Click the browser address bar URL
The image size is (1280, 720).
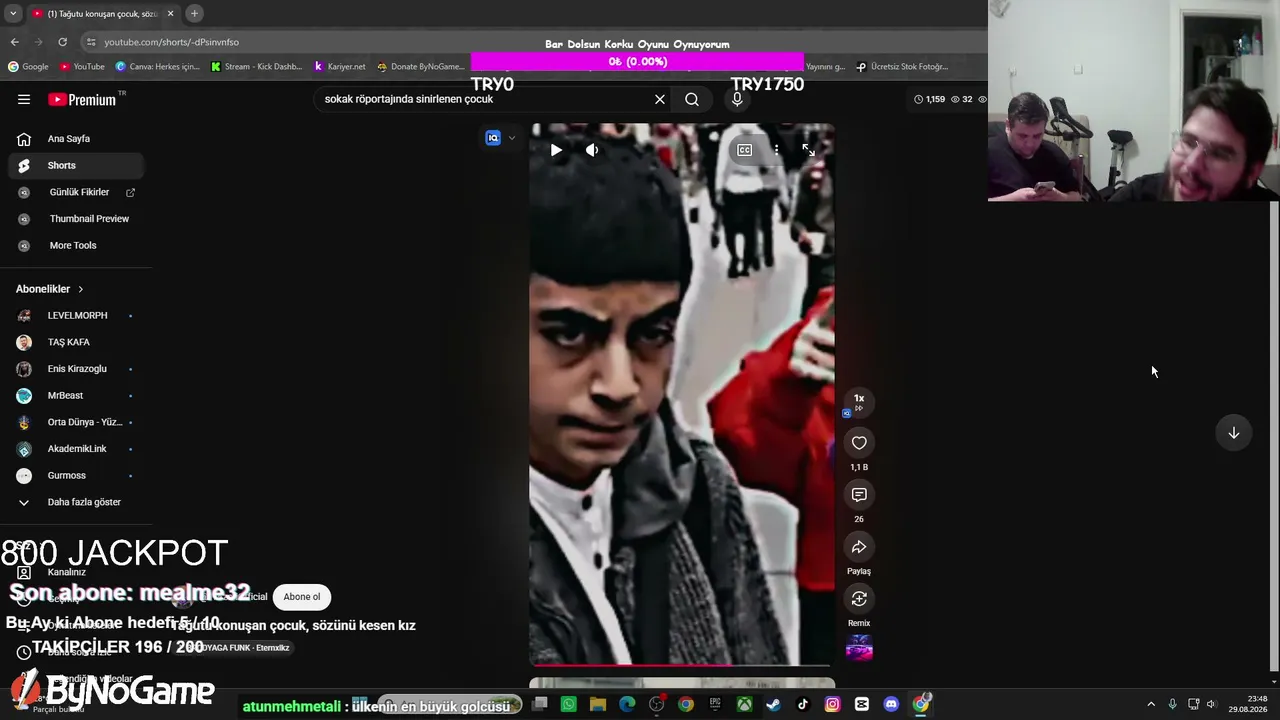click(x=172, y=42)
